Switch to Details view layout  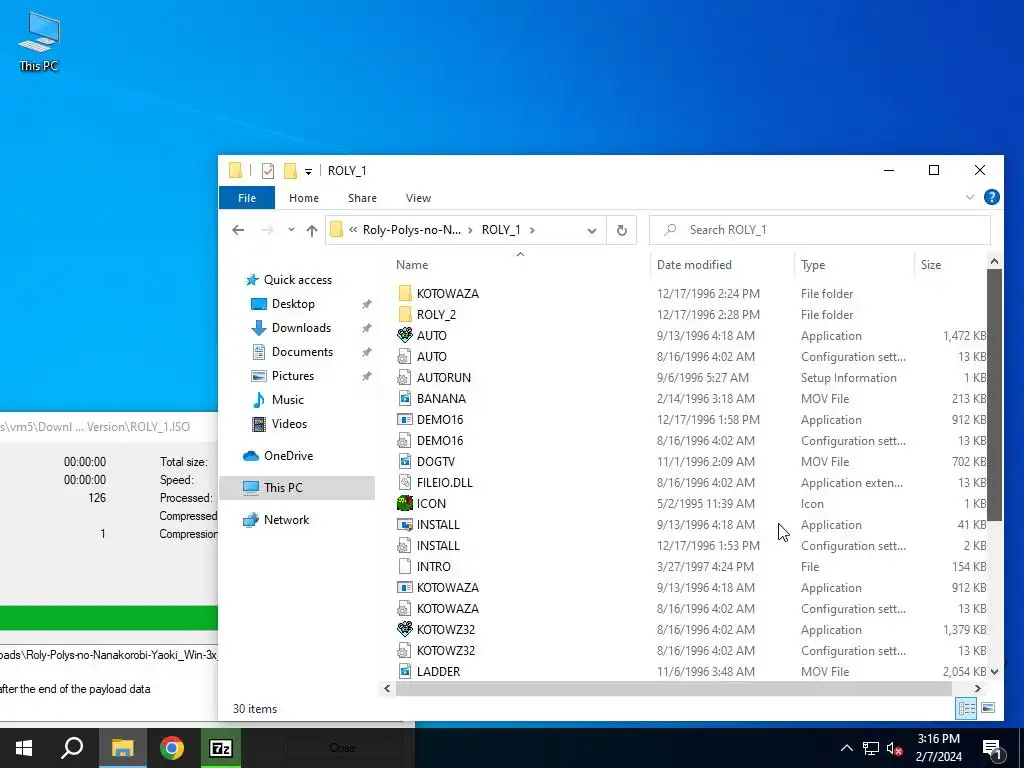click(x=967, y=708)
